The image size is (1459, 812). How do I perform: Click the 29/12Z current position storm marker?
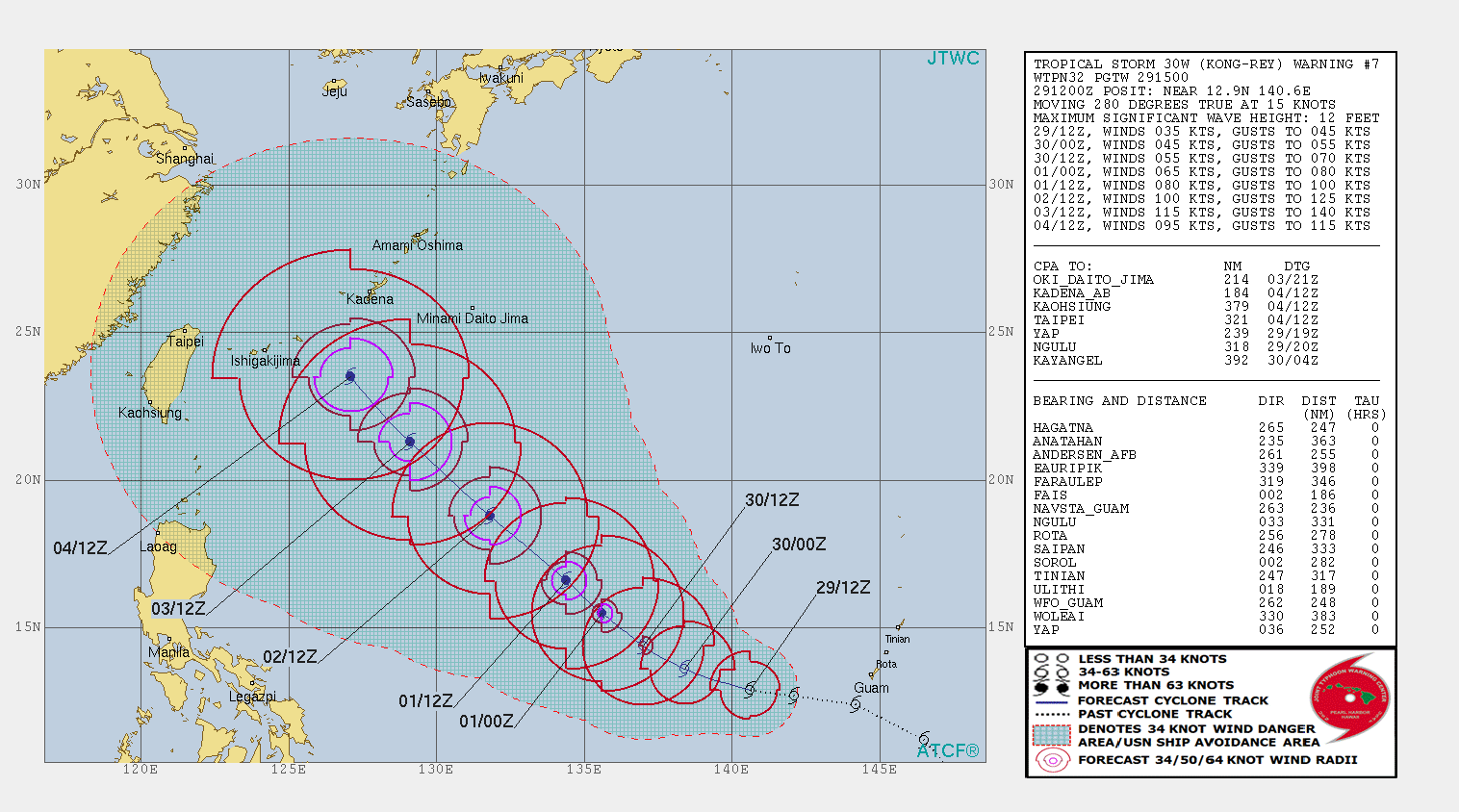(750, 689)
